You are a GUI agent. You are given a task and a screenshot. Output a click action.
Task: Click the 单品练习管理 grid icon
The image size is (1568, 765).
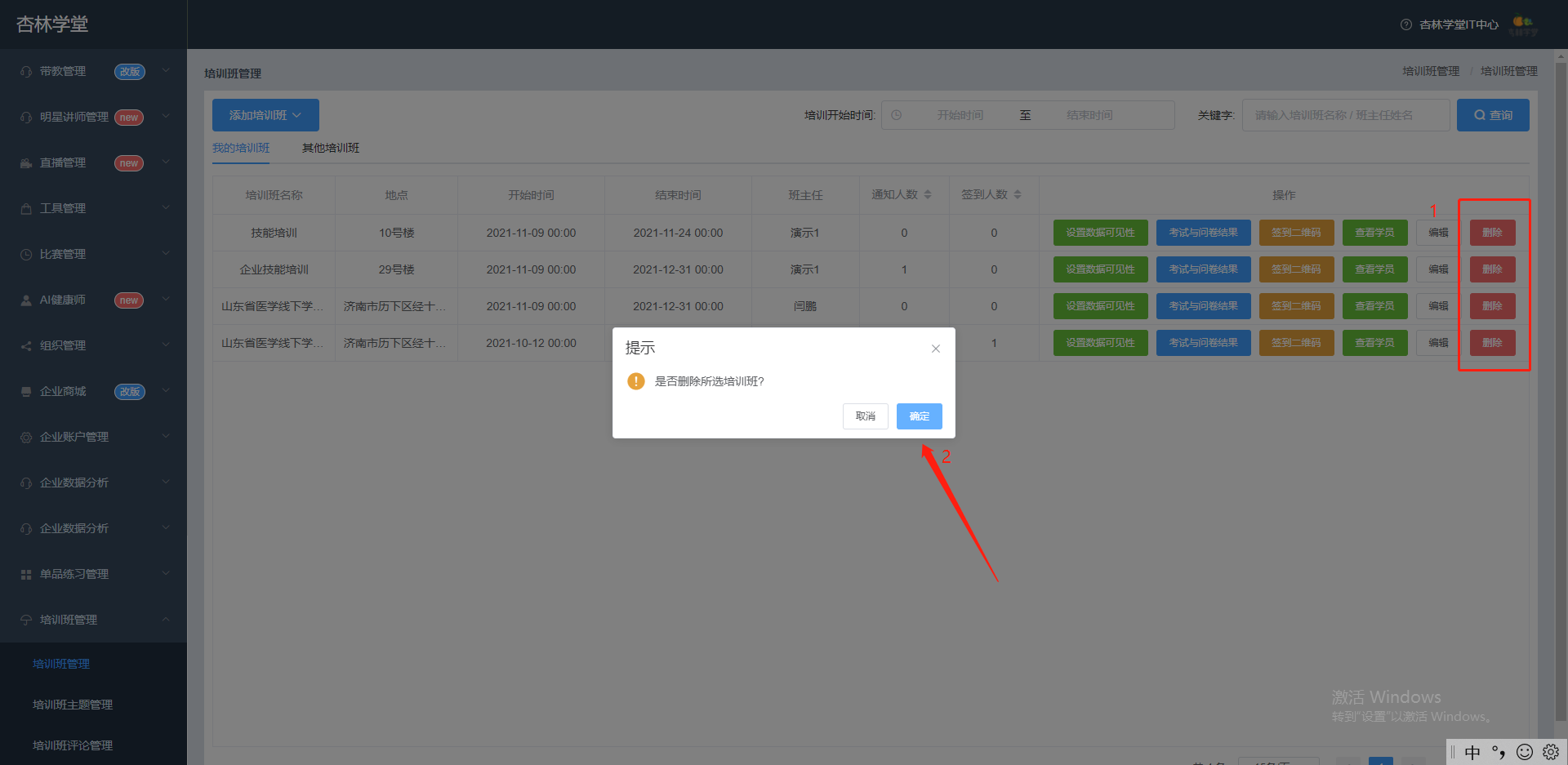26,575
